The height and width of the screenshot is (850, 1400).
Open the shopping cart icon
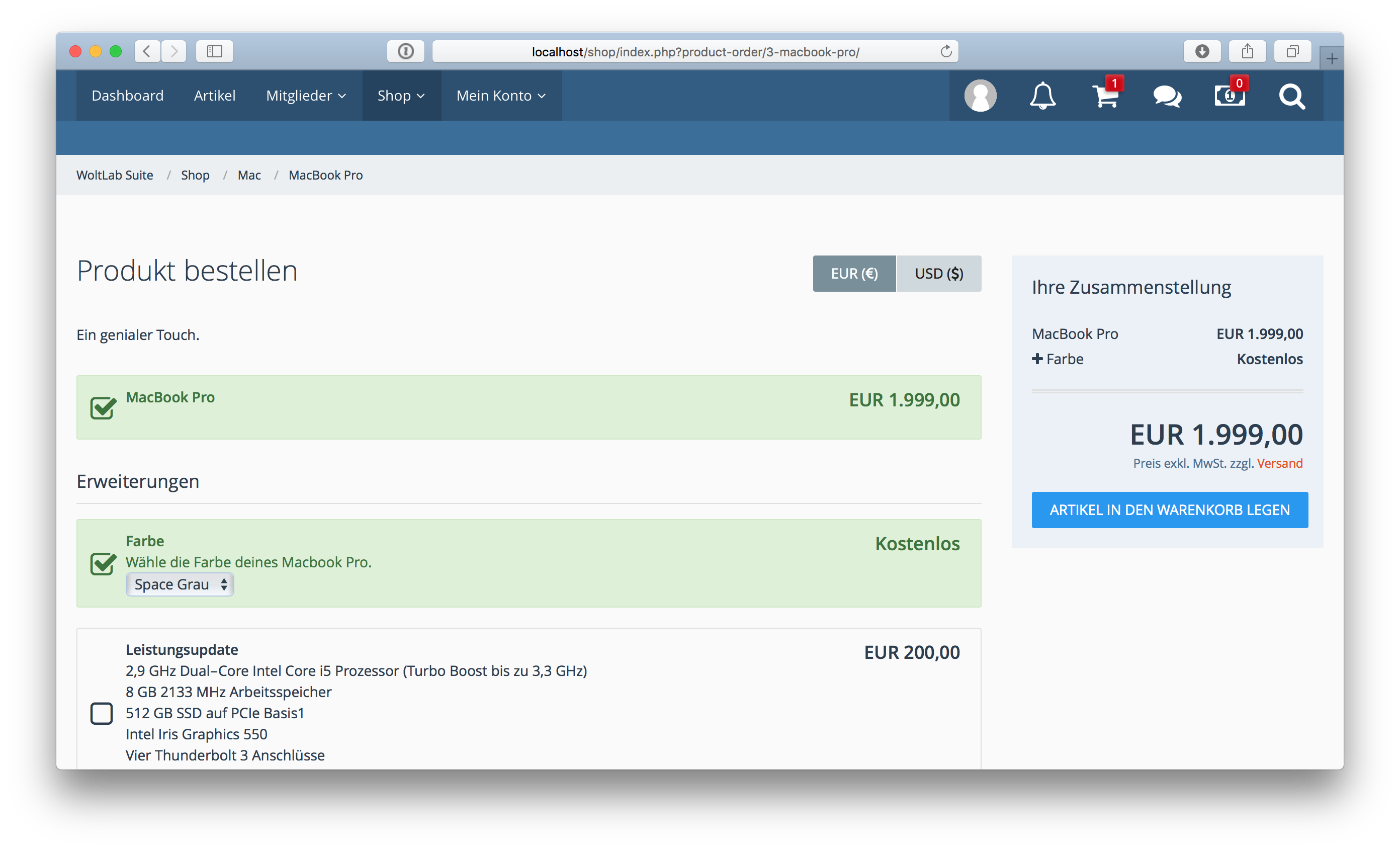1105,96
